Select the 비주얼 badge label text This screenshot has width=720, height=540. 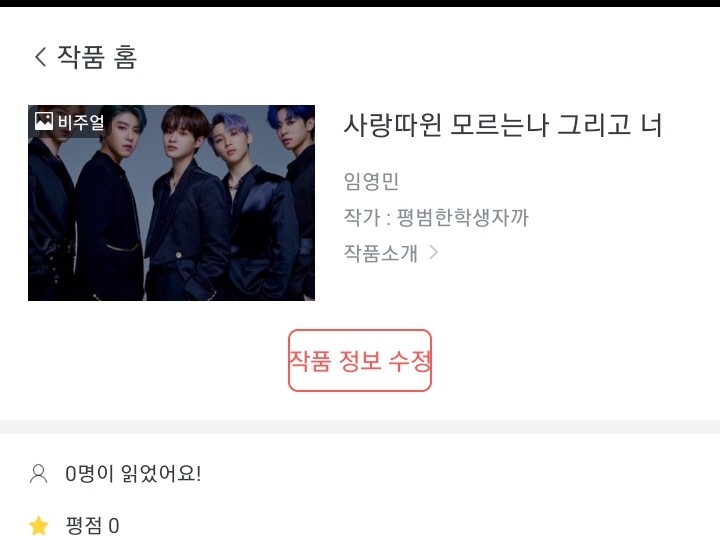coord(81,122)
